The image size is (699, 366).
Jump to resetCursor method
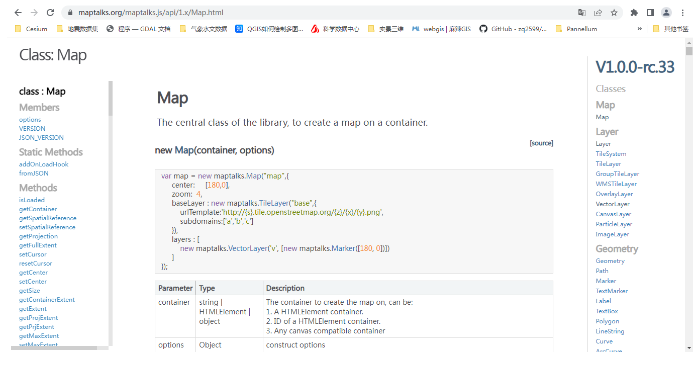tap(35, 263)
